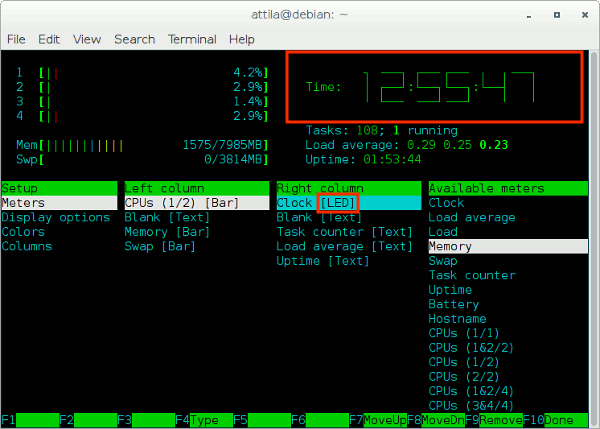Viewport: 600px width, 429px height.
Task: Choose CPUs (1/2) under Available meters
Action: pos(464,362)
